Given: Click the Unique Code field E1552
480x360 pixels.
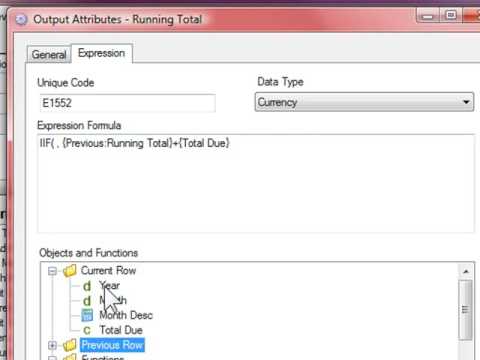Looking at the screenshot, I should [x=127, y=103].
